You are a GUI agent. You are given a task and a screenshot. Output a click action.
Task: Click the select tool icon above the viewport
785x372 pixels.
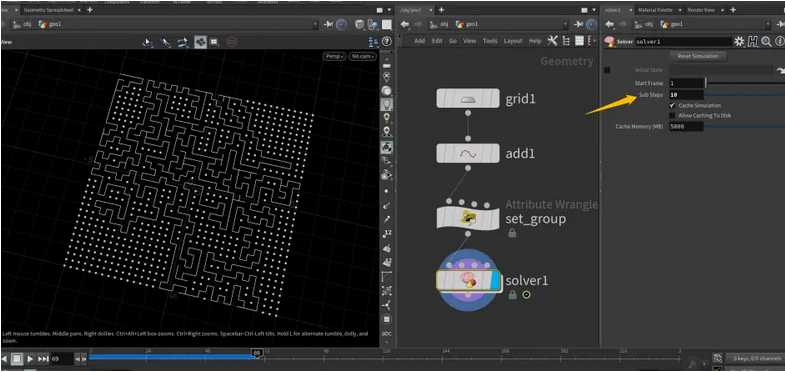pos(148,43)
